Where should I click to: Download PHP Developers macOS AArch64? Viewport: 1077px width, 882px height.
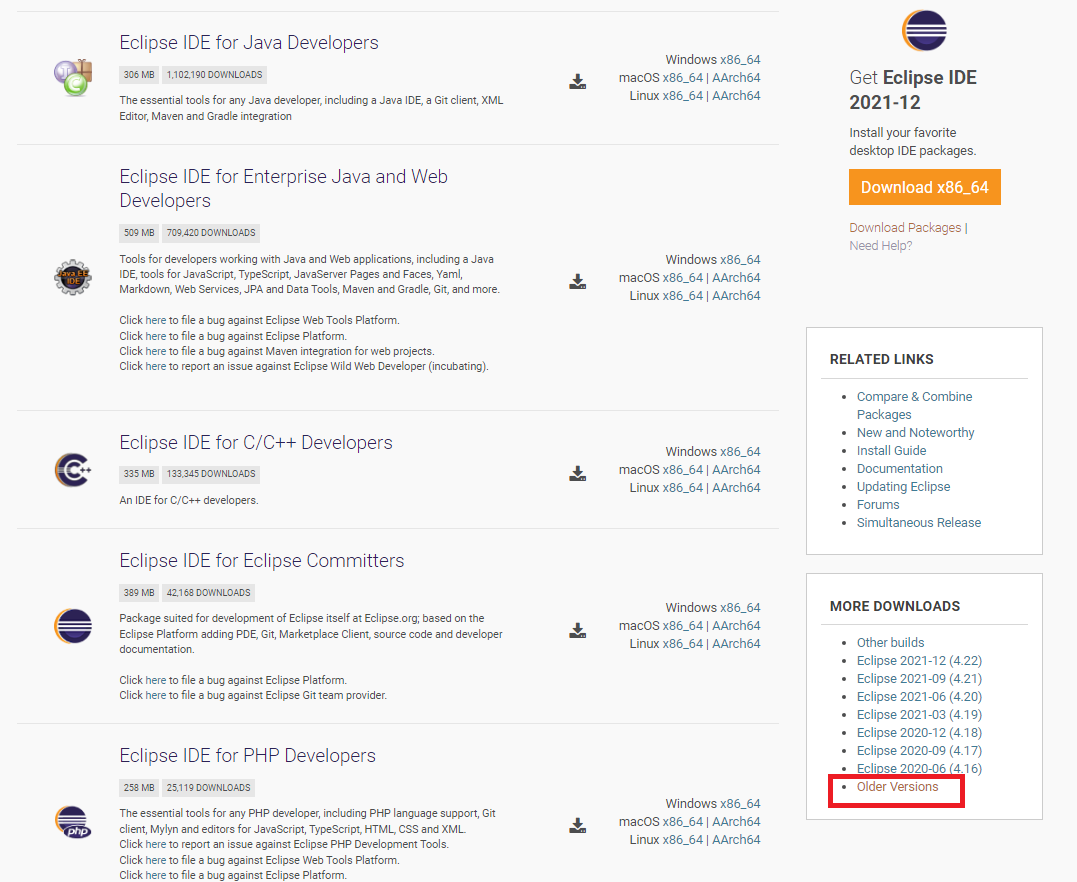coord(736,822)
